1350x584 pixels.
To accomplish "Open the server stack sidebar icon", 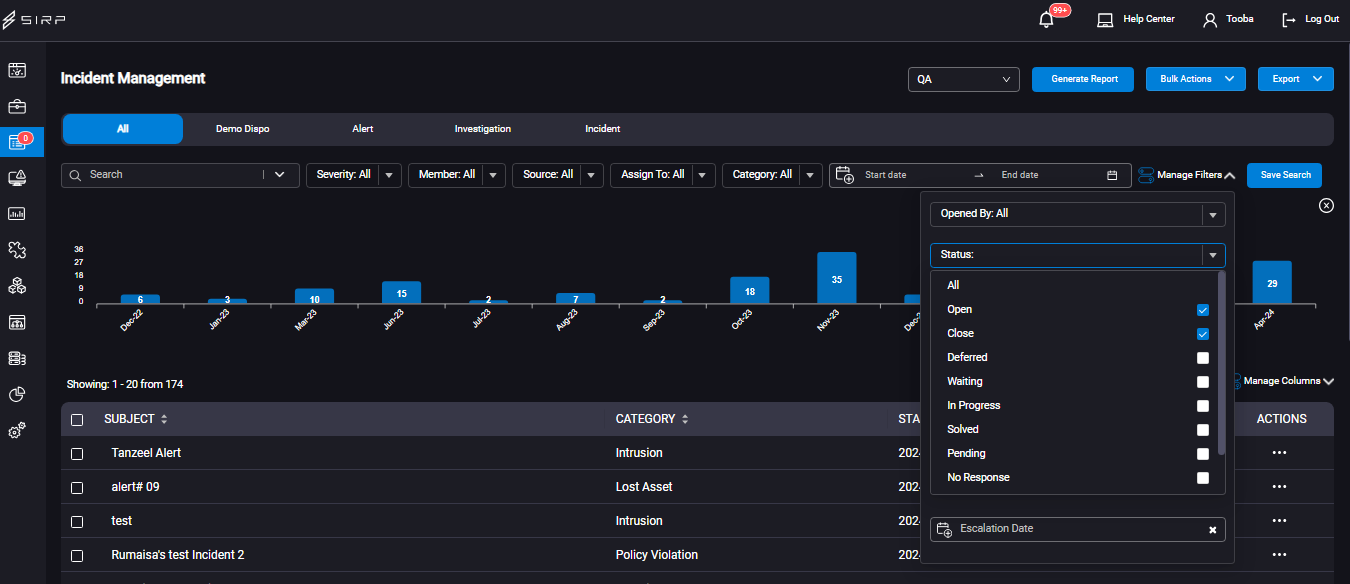I will [x=17, y=358].
